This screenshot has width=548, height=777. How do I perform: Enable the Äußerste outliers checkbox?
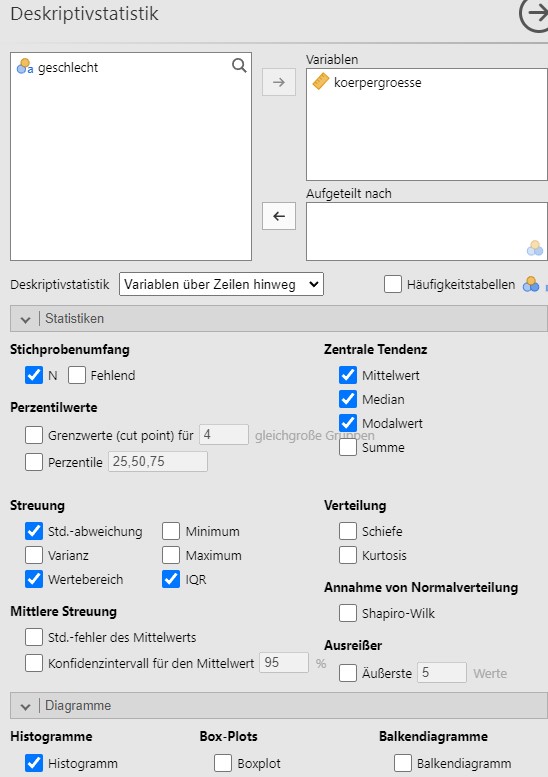[348, 673]
